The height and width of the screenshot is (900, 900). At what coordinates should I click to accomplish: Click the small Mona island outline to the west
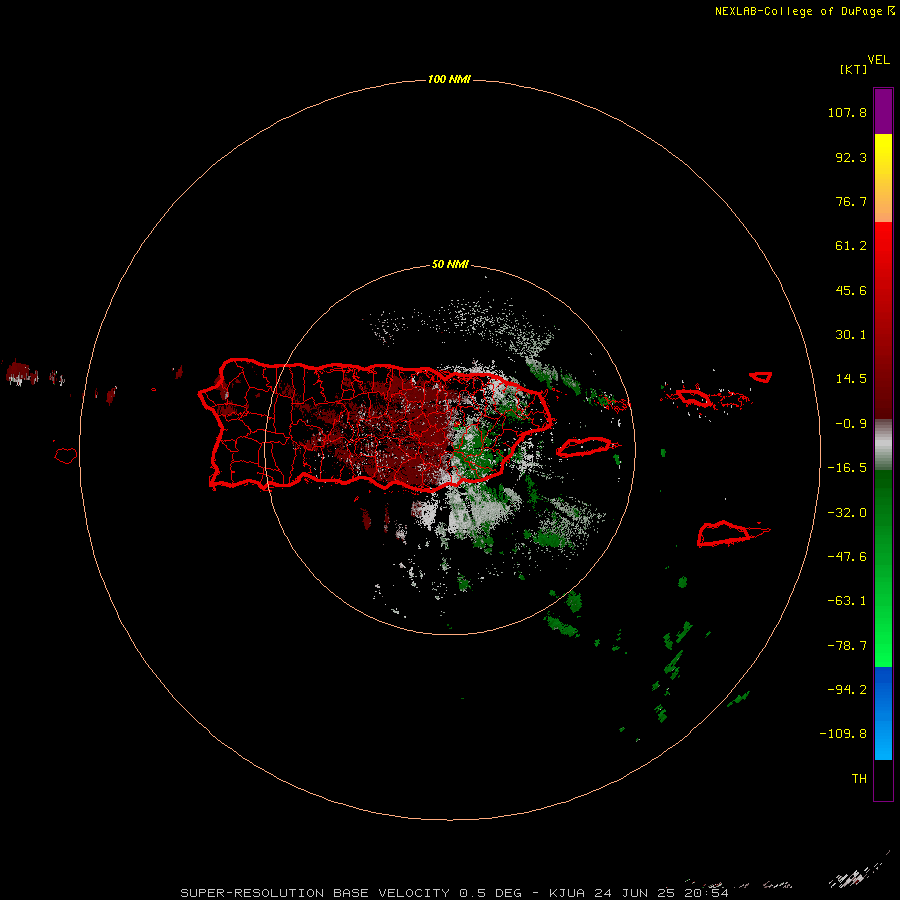66,456
